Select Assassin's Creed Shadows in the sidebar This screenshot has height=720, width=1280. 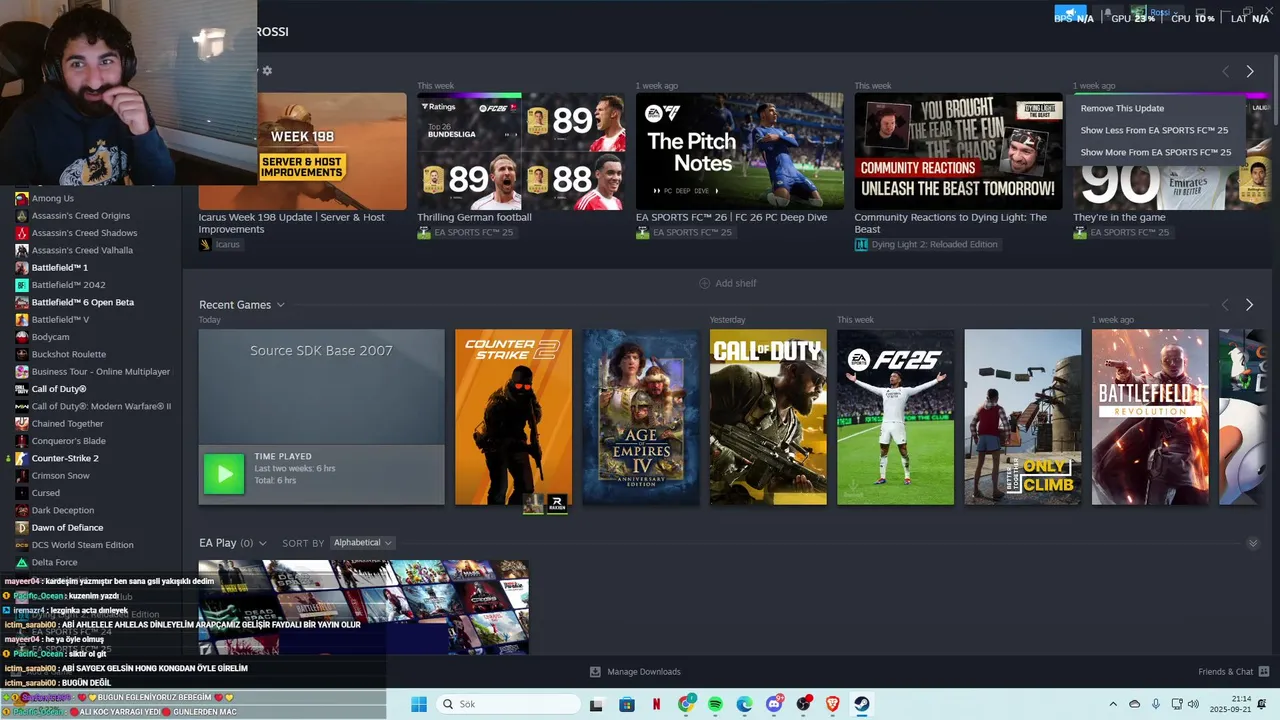(x=84, y=233)
